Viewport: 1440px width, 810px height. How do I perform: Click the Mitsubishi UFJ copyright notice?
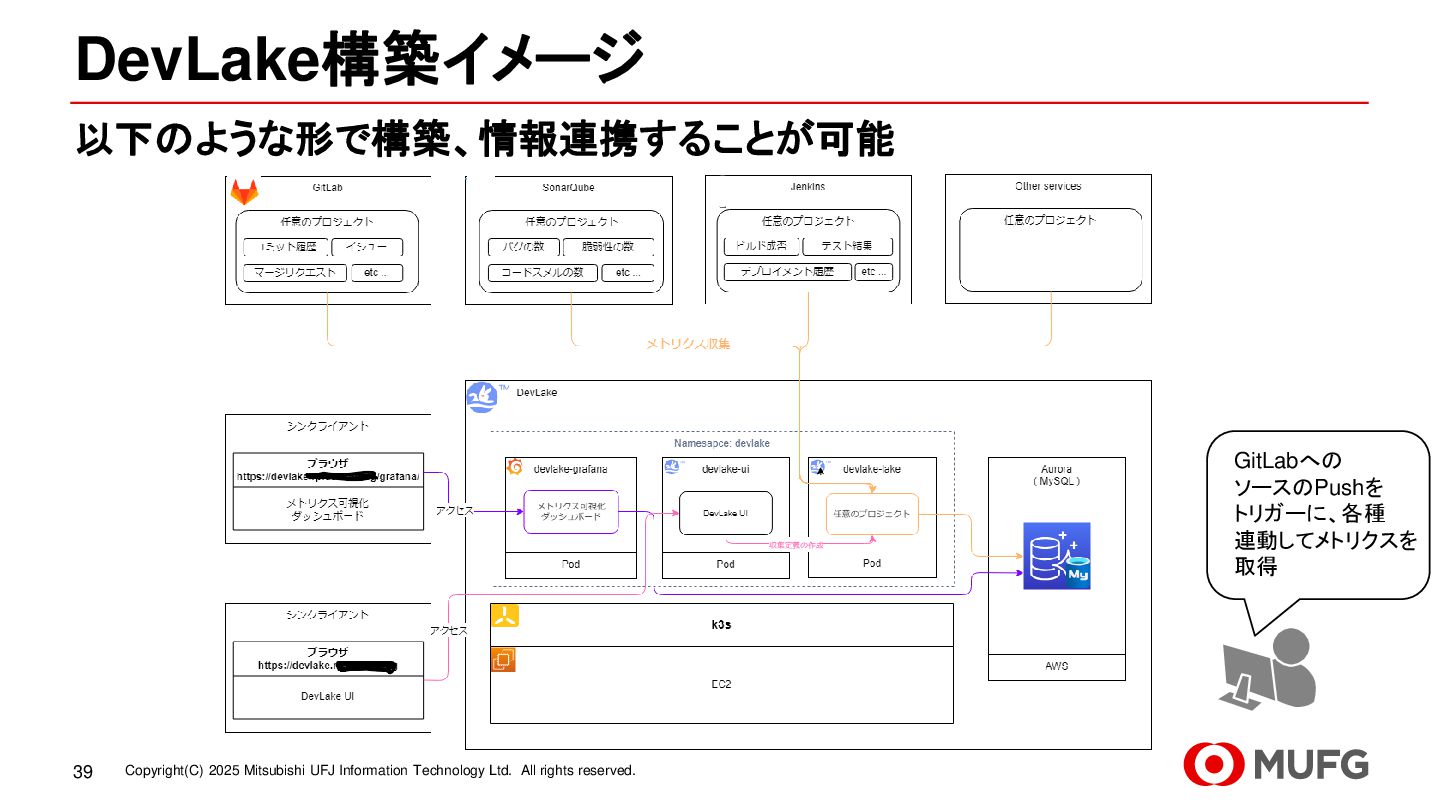click(x=380, y=771)
